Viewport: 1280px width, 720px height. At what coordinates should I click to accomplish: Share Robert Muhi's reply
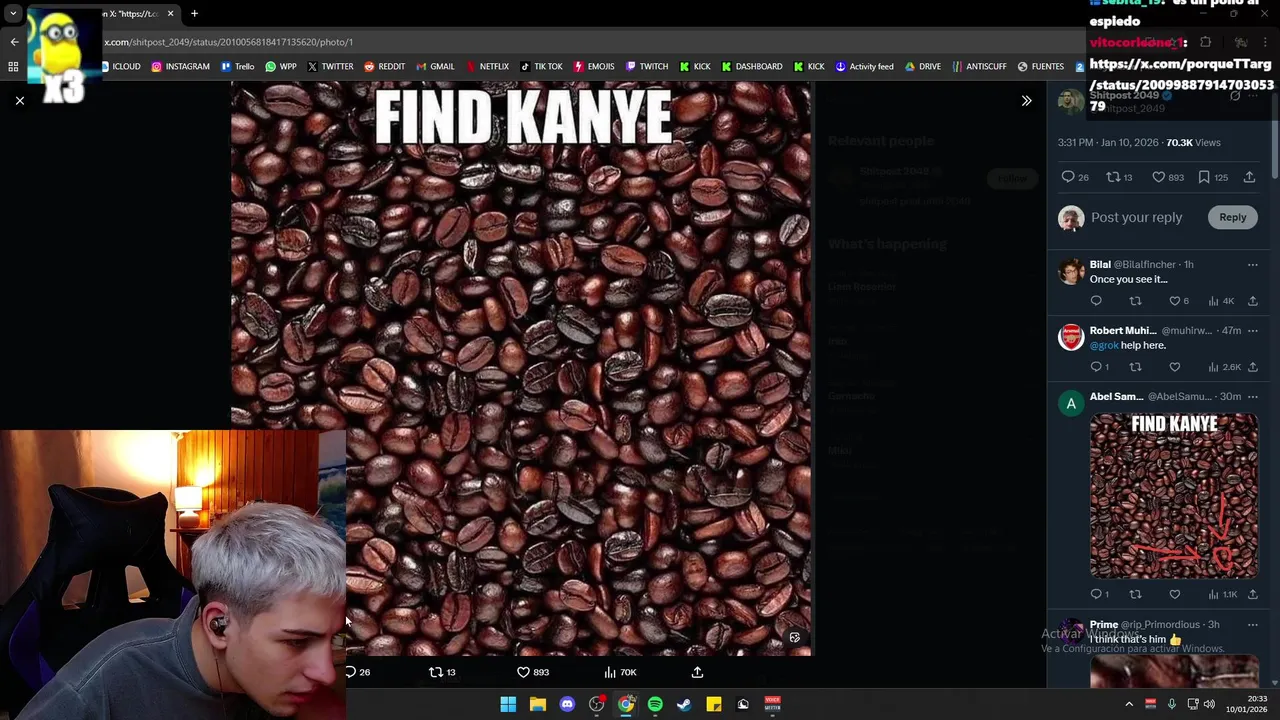click(x=1252, y=367)
